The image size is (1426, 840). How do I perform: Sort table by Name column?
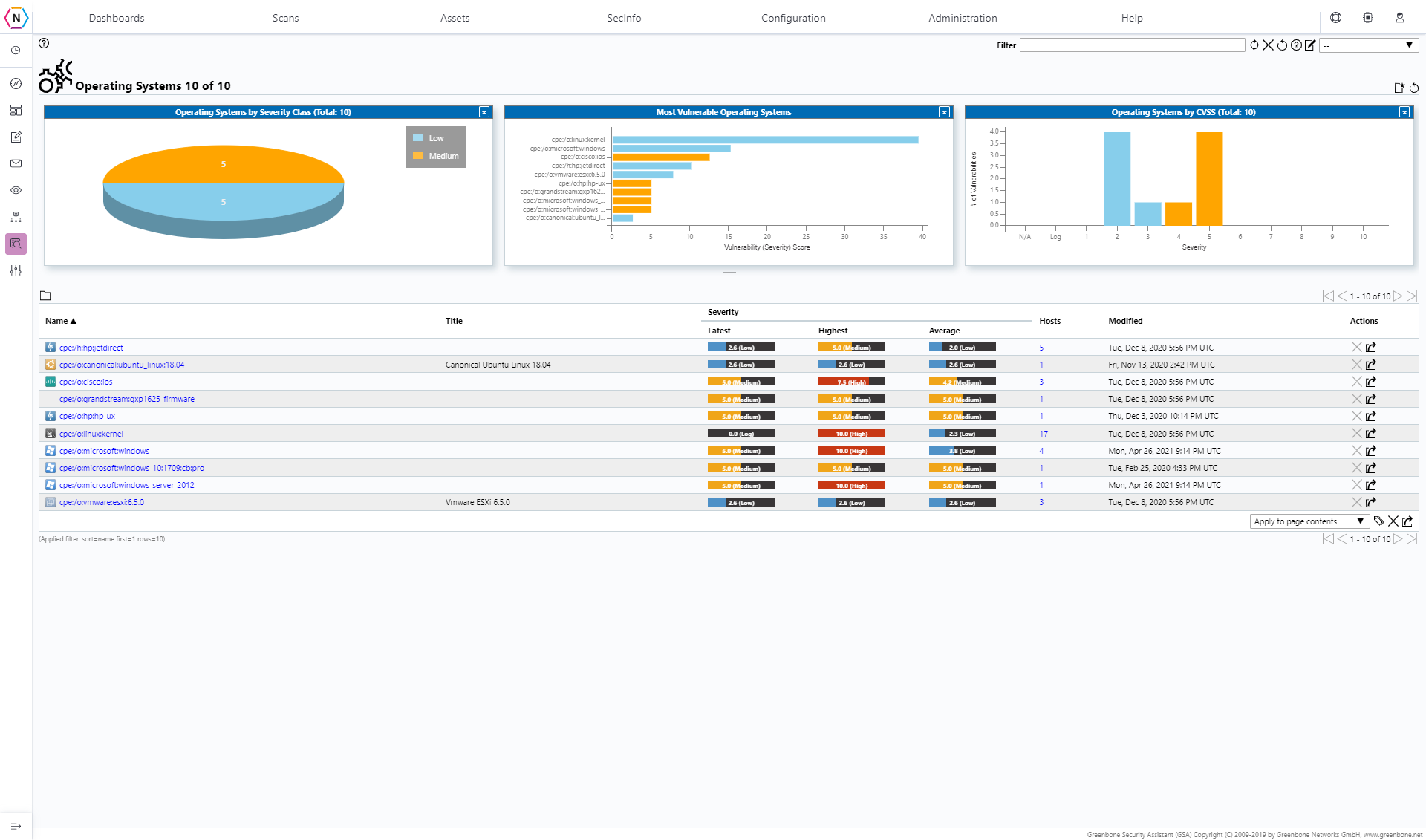[60, 321]
